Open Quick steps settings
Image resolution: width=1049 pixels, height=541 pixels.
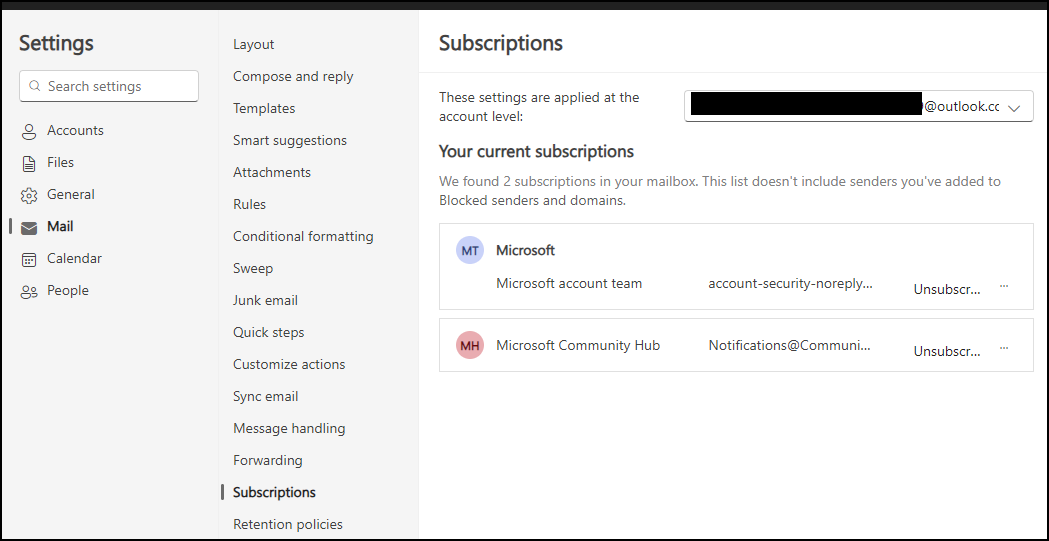(x=268, y=332)
